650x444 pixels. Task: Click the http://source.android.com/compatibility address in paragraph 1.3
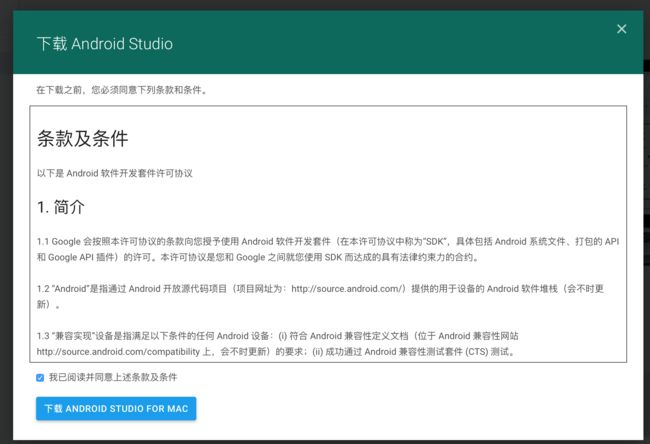(x=118, y=352)
